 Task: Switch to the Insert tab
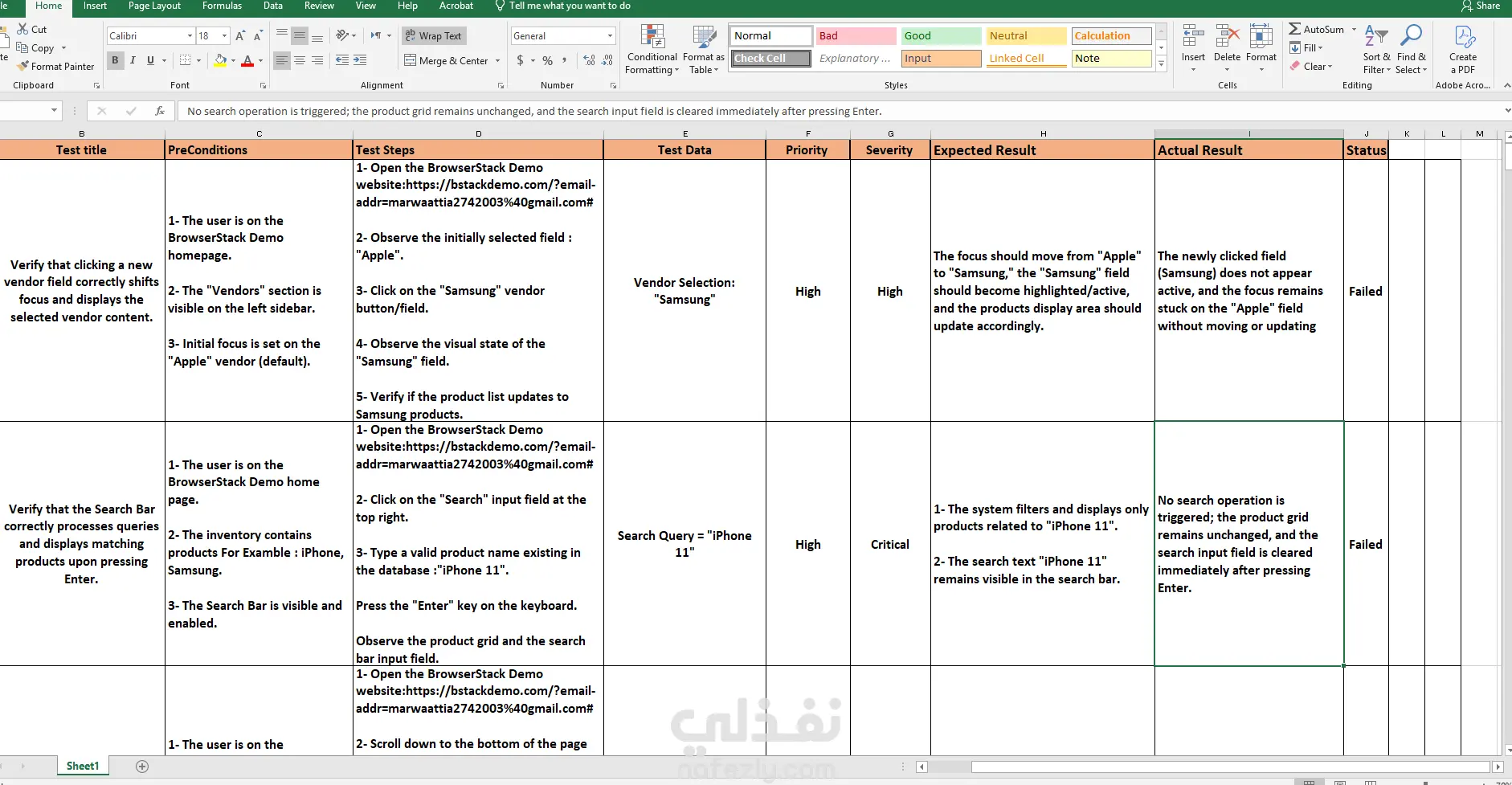tap(95, 6)
